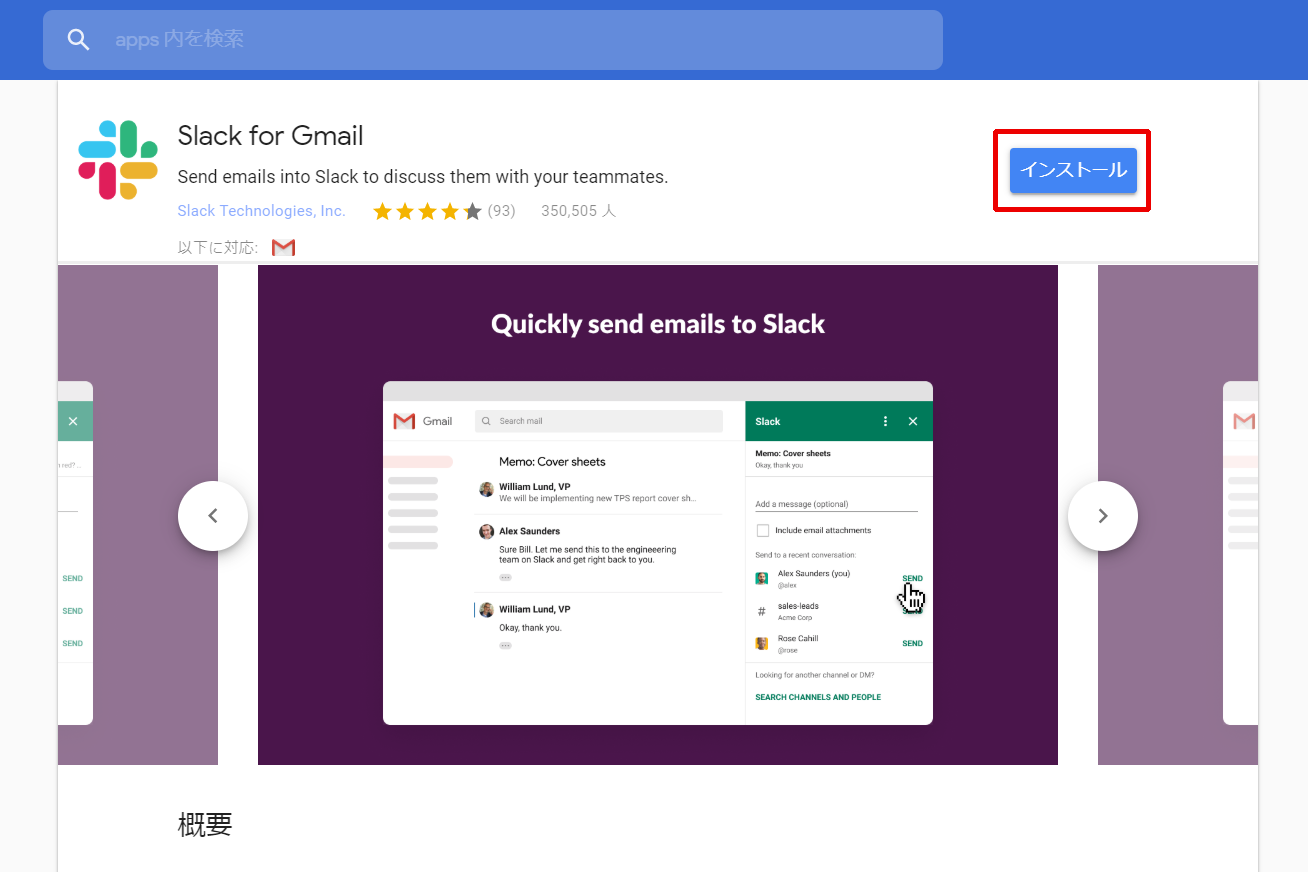Screen dimensions: 1308x872
Task: Click the Slack colorful logo icon
Action: coord(118,160)
